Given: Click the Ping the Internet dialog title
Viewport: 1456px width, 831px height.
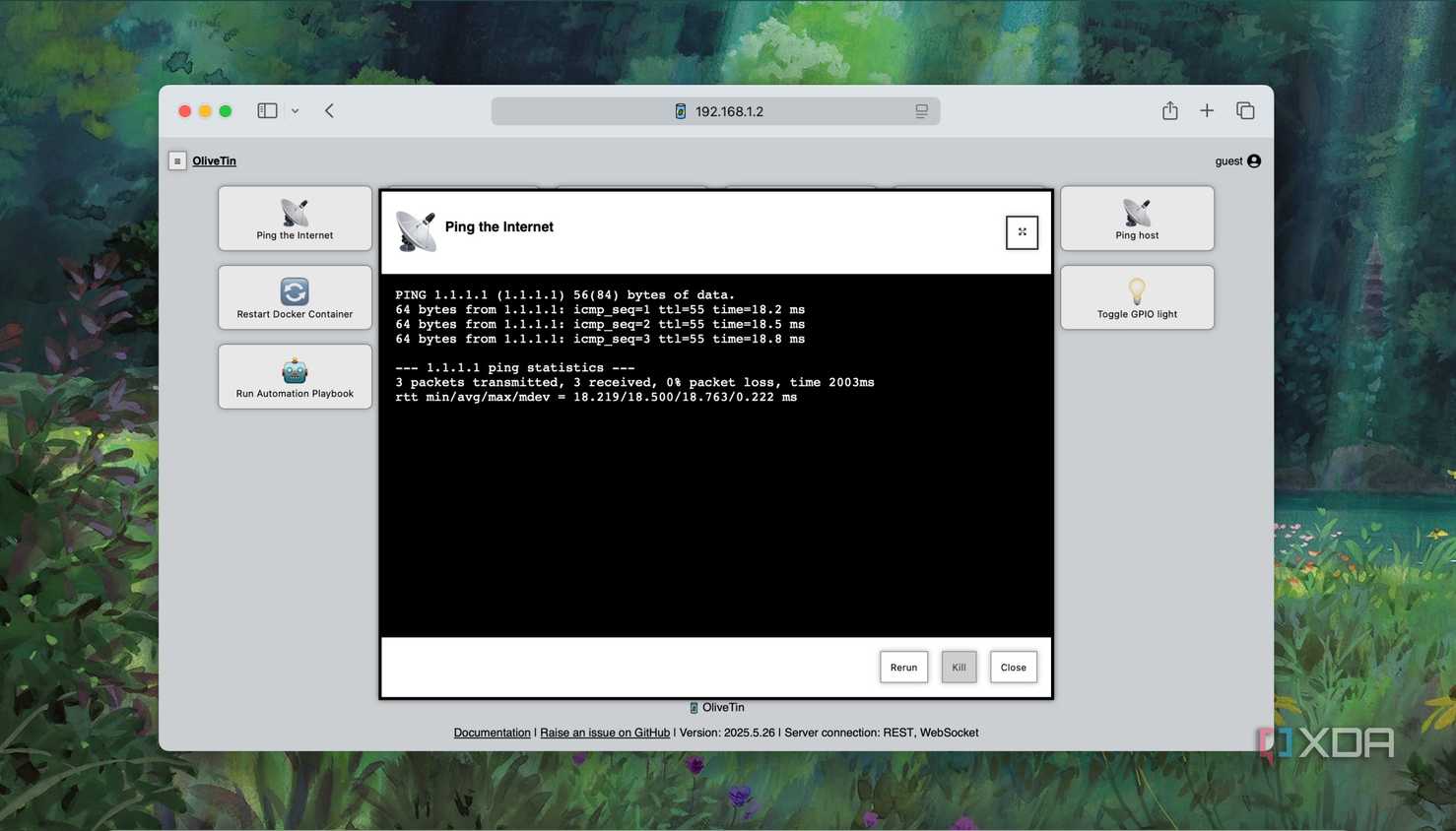Looking at the screenshot, I should [x=499, y=226].
